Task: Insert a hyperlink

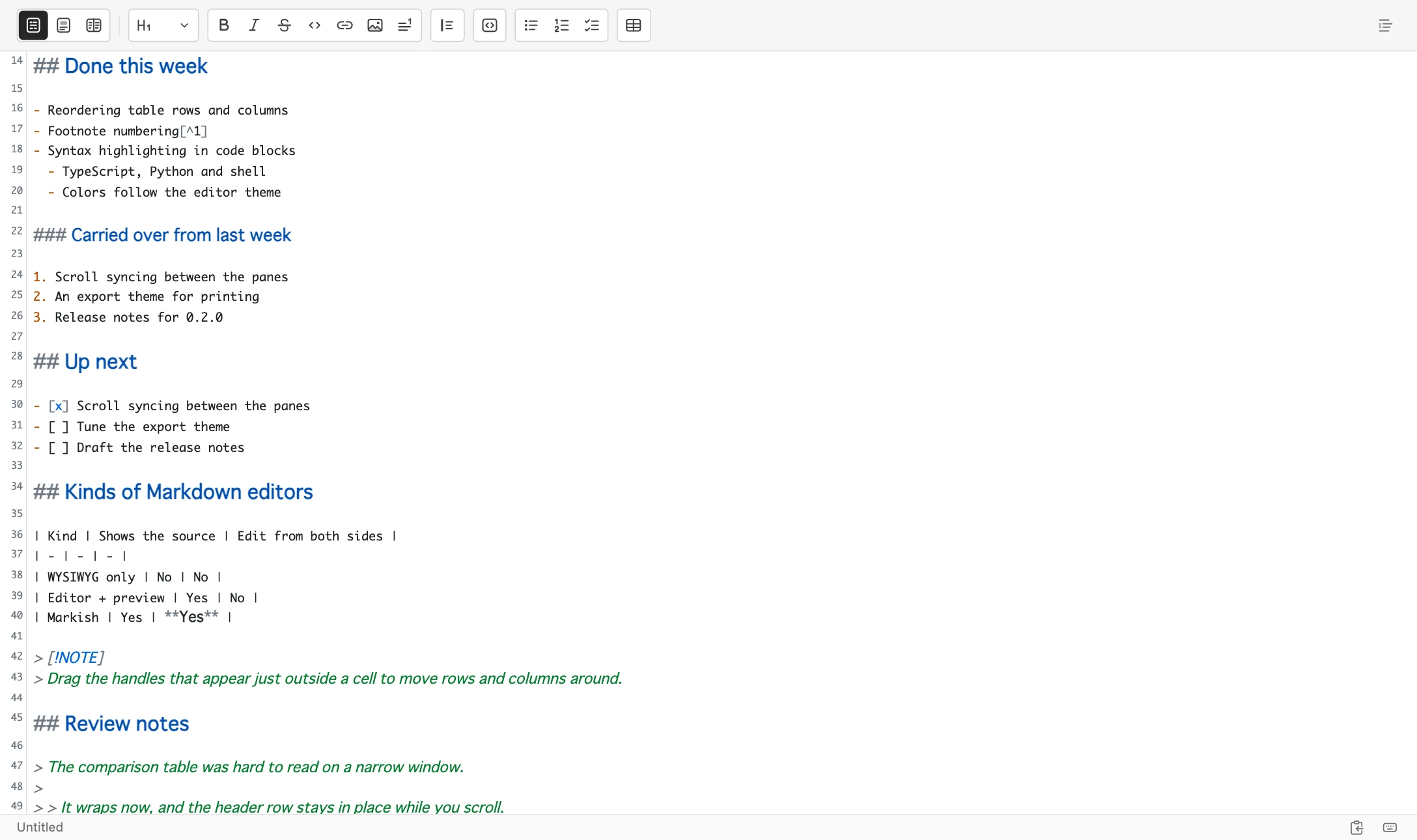Action: (x=344, y=25)
